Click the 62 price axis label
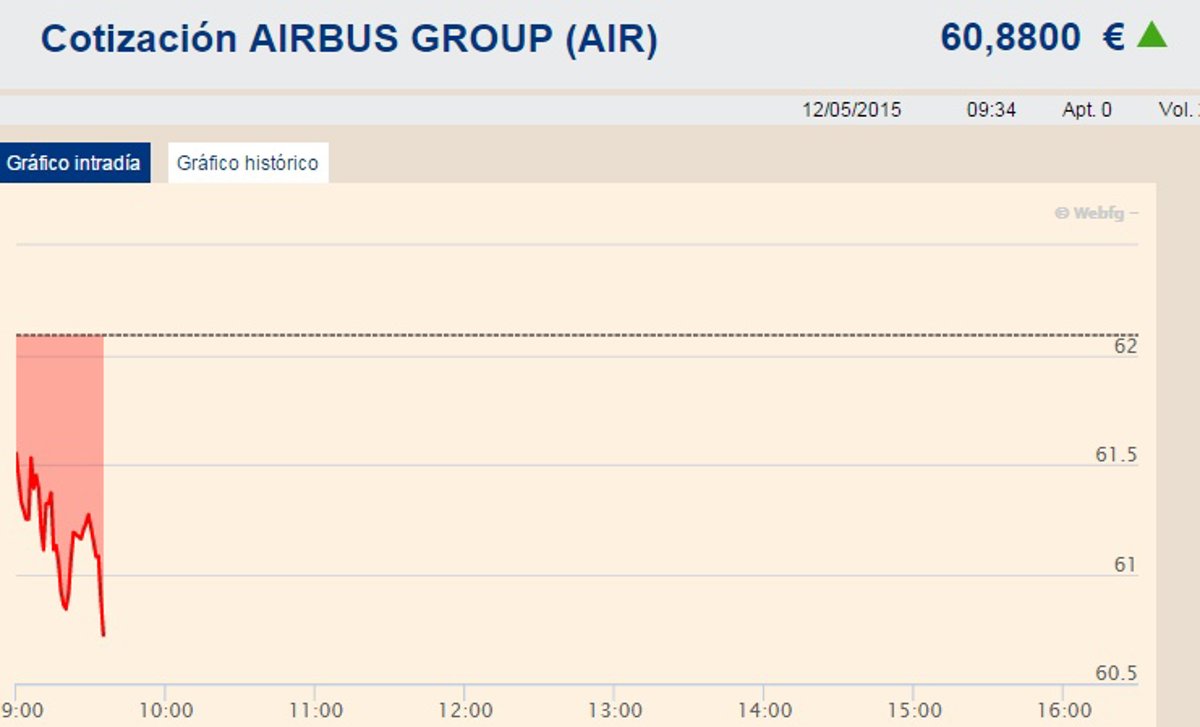 tap(1126, 346)
